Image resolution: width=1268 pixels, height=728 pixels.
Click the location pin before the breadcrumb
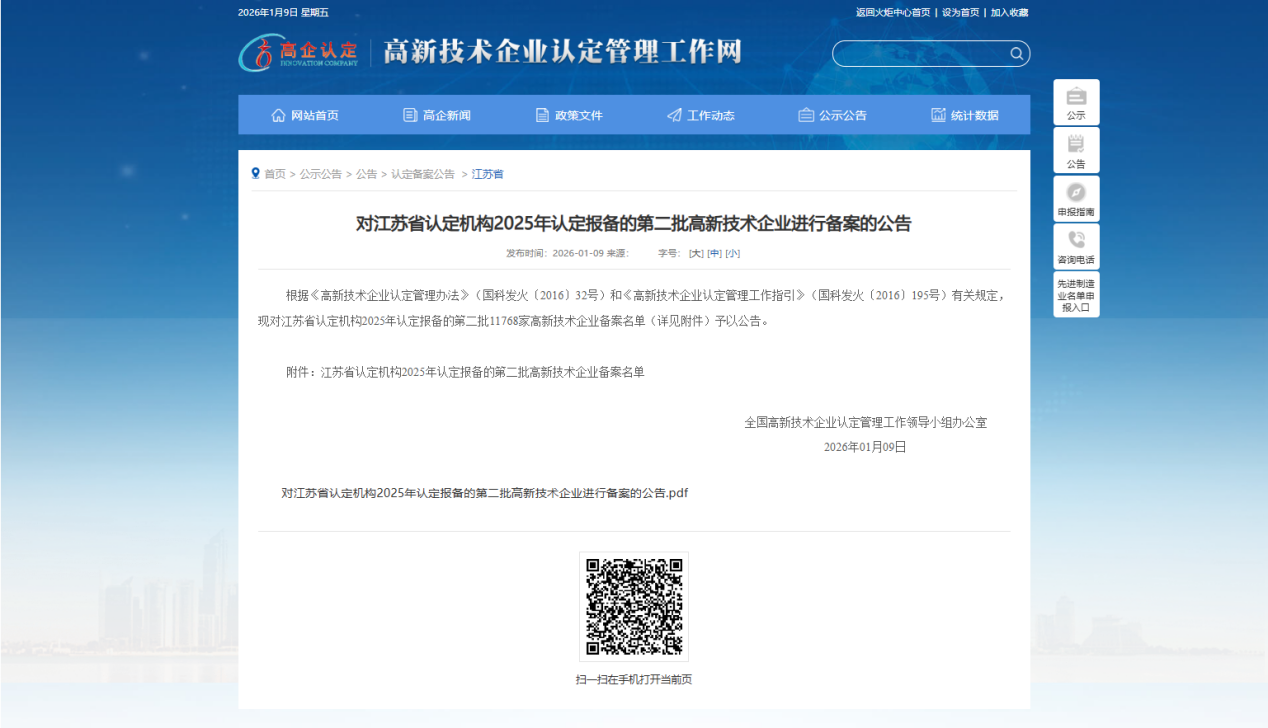pyautogui.click(x=256, y=173)
